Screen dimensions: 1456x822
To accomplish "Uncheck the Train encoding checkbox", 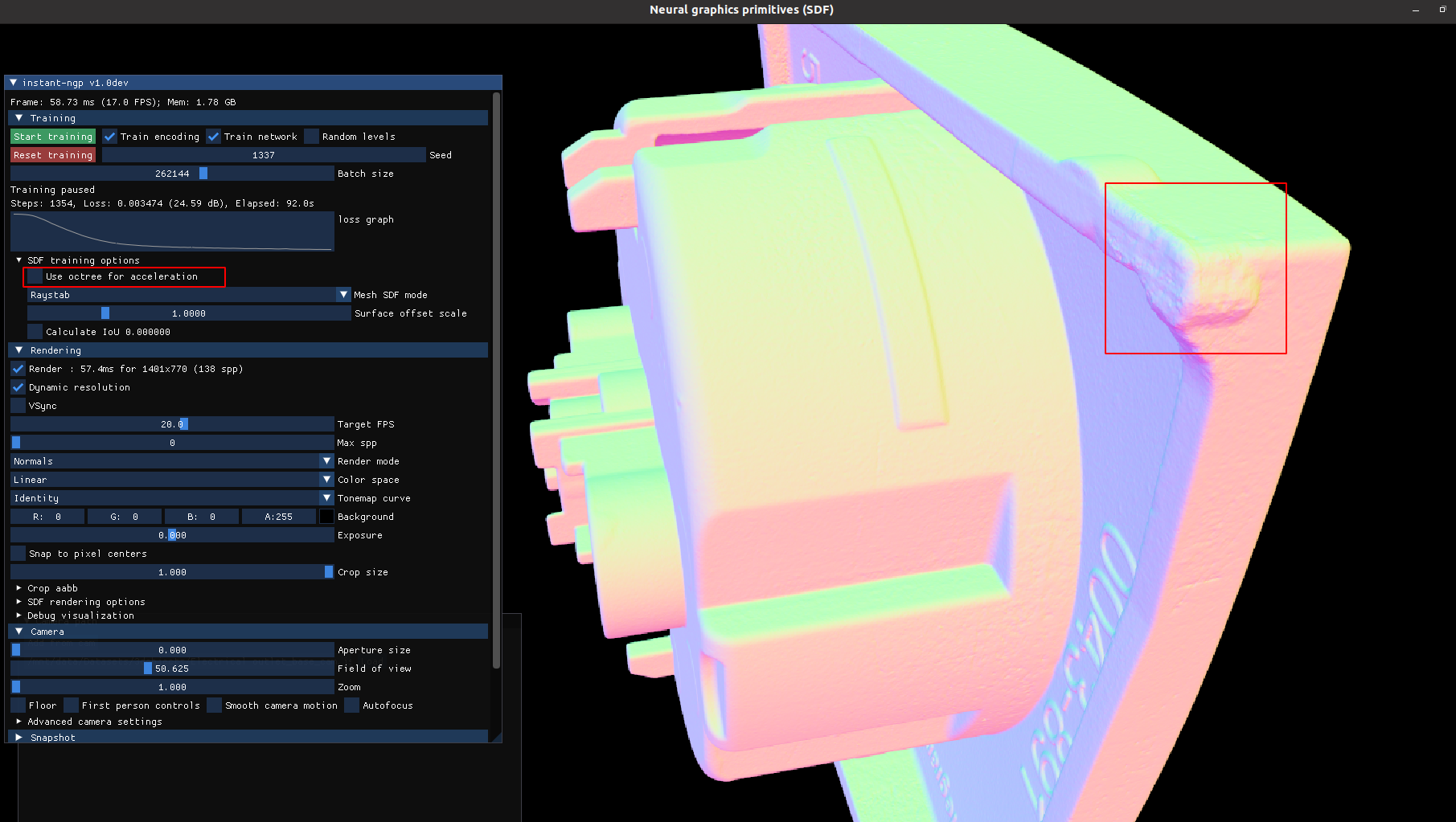I will (x=109, y=136).
